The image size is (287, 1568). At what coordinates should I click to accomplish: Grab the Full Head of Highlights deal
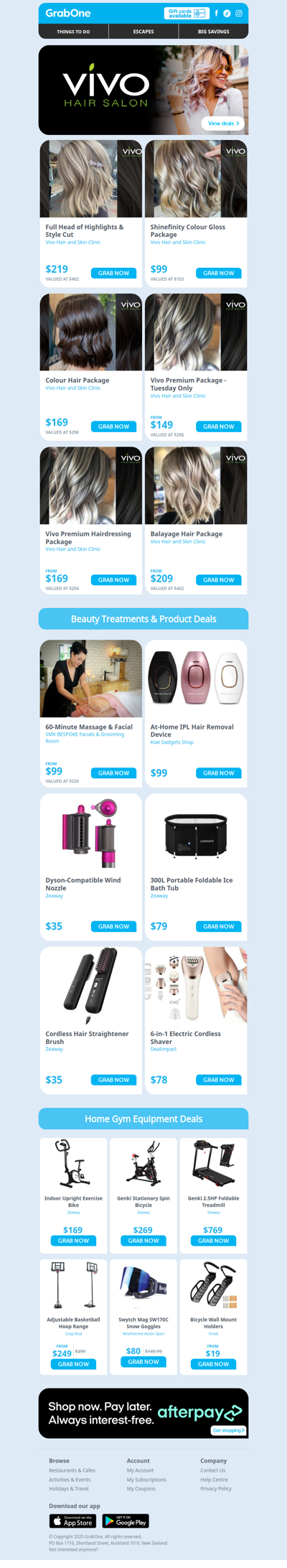pos(113,273)
